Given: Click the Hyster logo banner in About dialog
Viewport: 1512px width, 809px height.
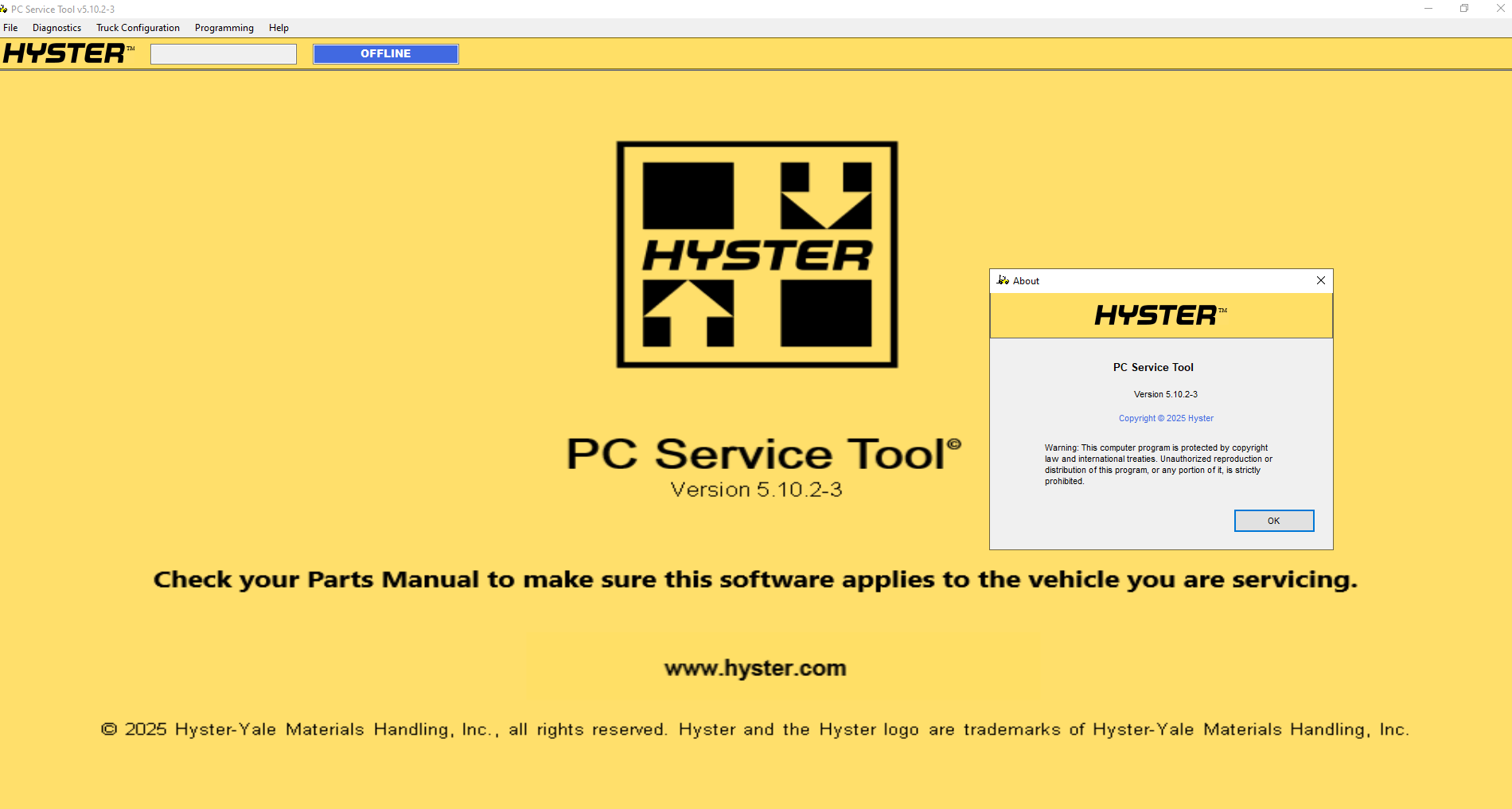Looking at the screenshot, I should [1161, 315].
